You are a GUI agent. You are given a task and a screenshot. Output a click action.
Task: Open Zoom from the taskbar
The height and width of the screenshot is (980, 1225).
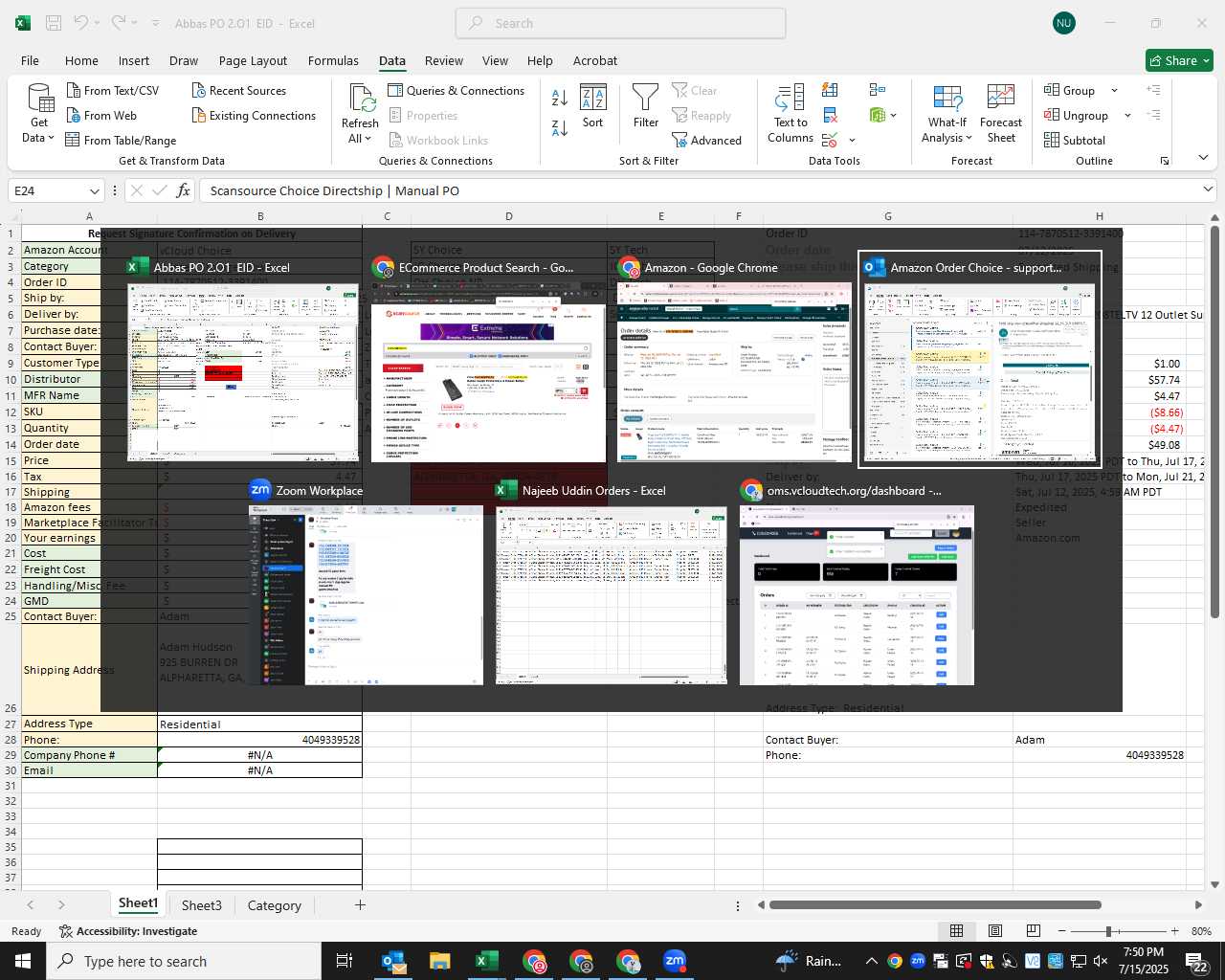(x=675, y=961)
